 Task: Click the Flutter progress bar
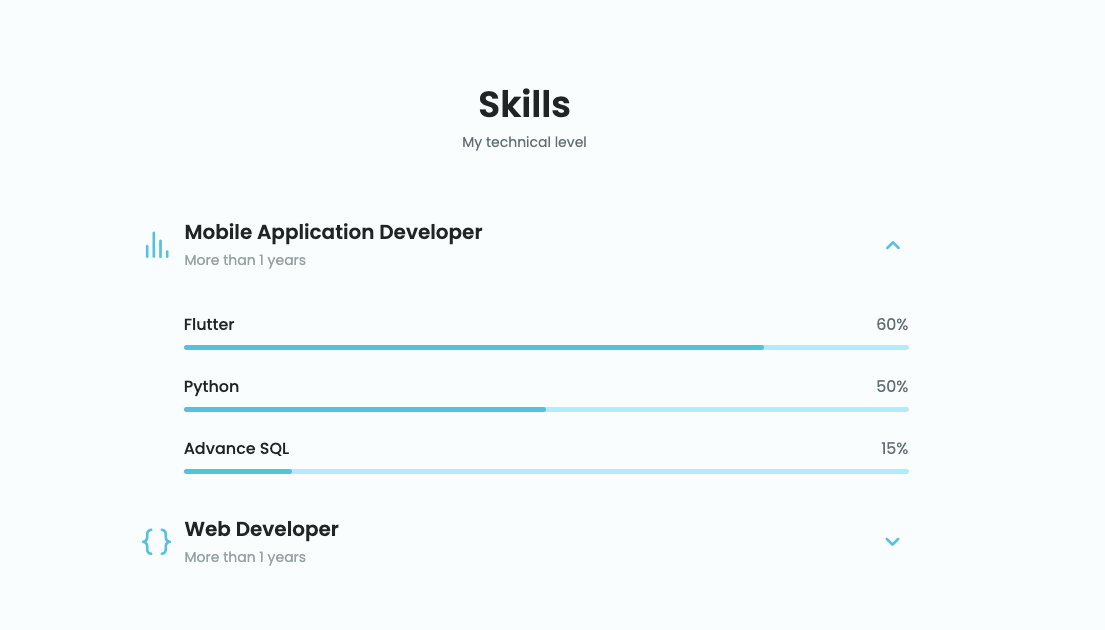(546, 347)
